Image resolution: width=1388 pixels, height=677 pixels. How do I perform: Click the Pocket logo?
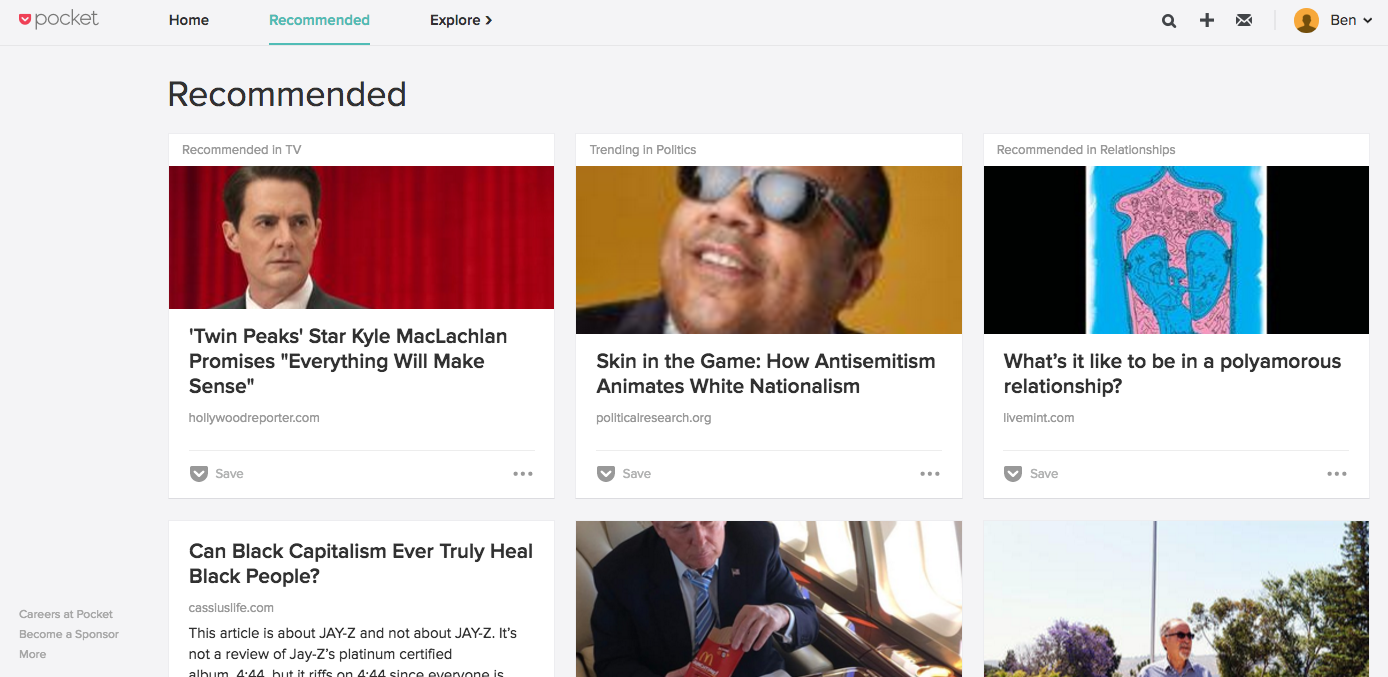59,19
